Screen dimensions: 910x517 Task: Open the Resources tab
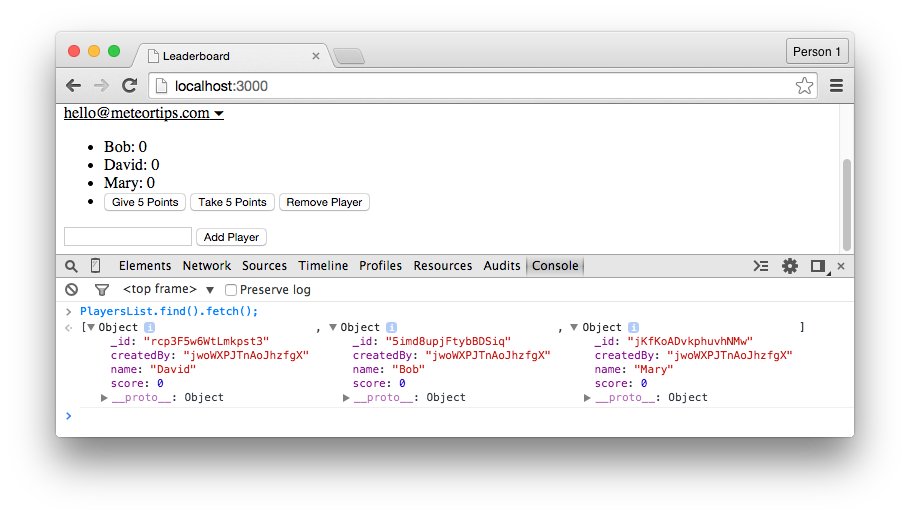click(x=443, y=266)
